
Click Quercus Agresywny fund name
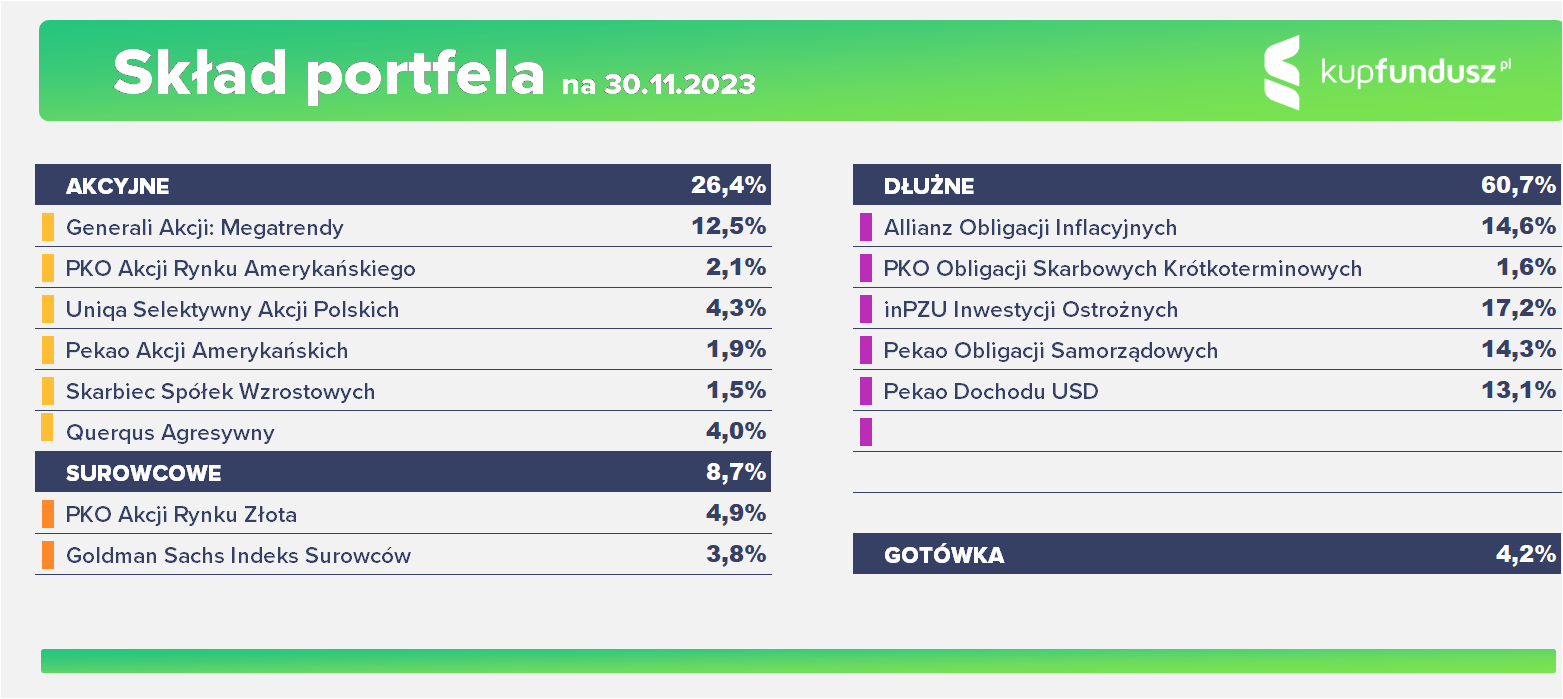[x=170, y=433]
